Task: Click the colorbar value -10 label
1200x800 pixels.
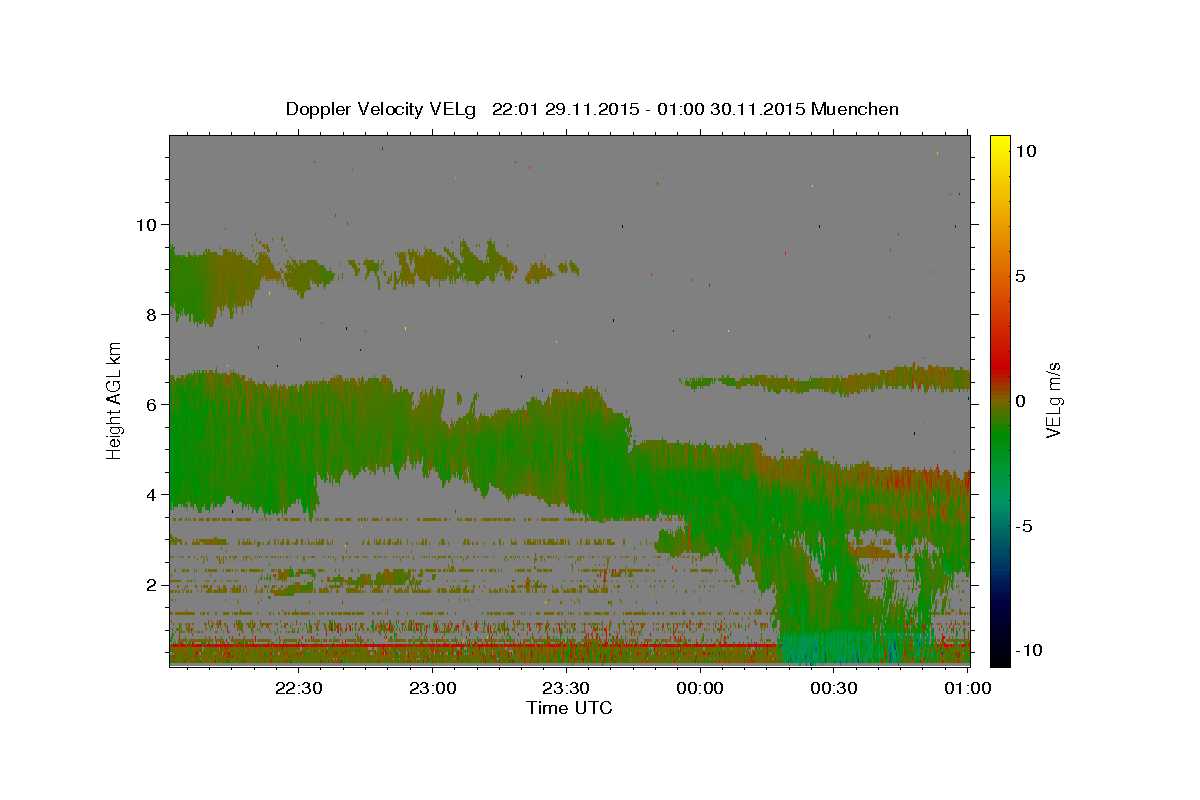Action: tap(1029, 650)
